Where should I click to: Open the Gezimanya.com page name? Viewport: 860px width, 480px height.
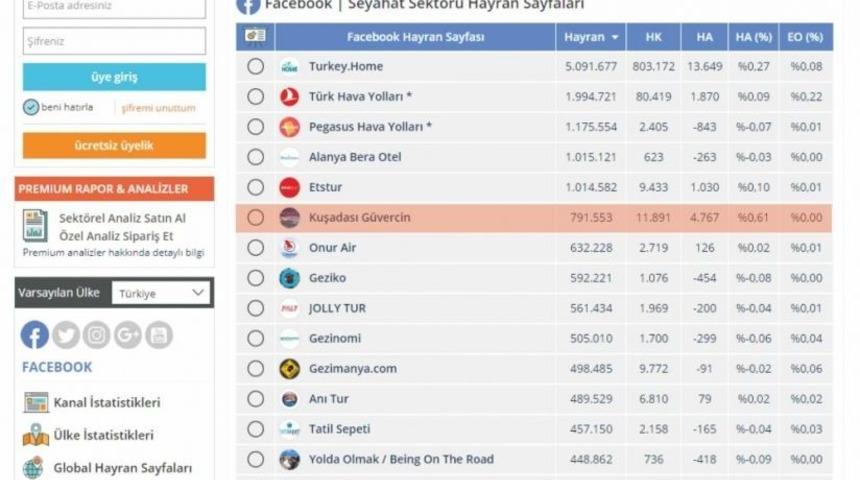[352, 369]
